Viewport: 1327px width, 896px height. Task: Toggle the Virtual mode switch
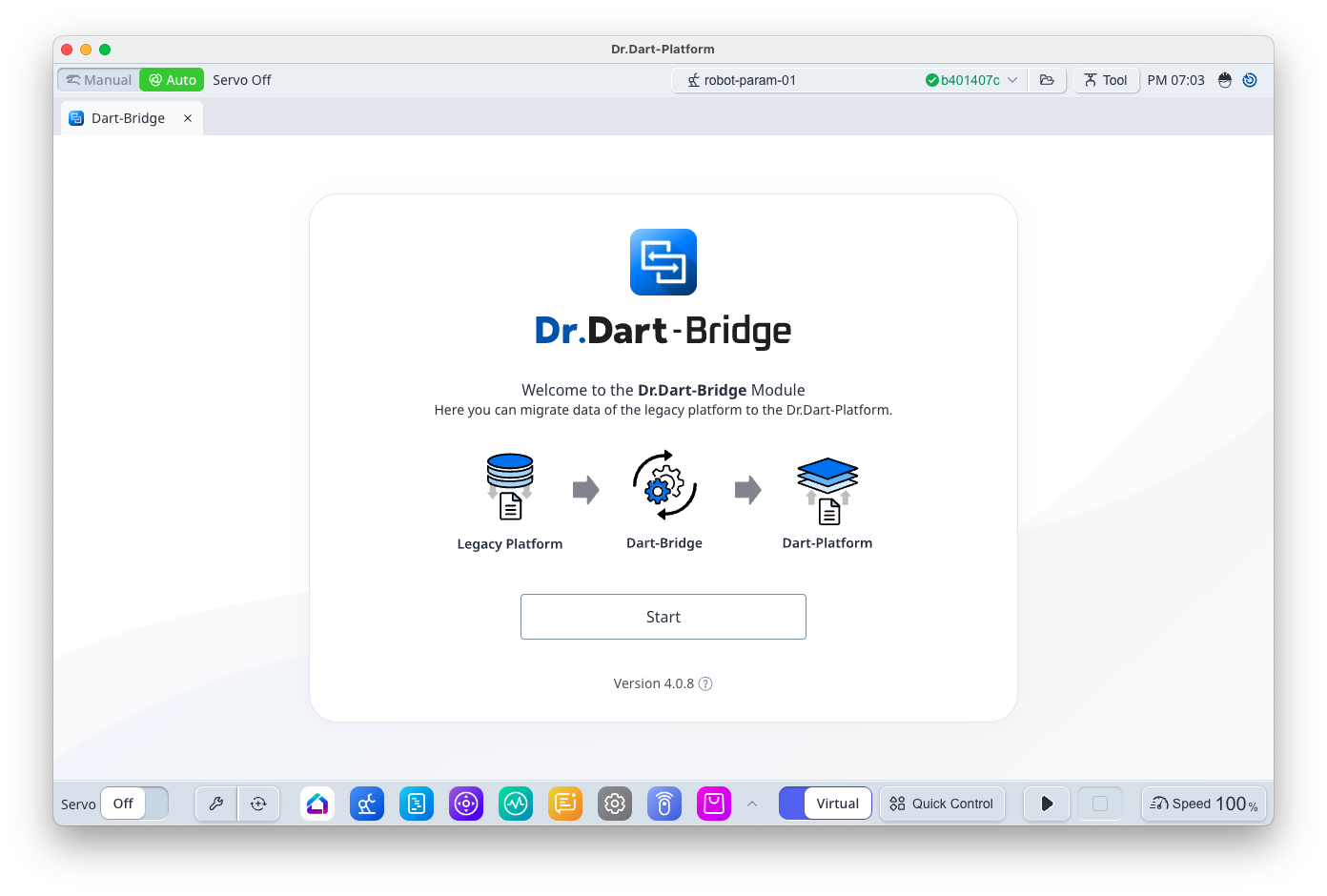click(x=825, y=804)
